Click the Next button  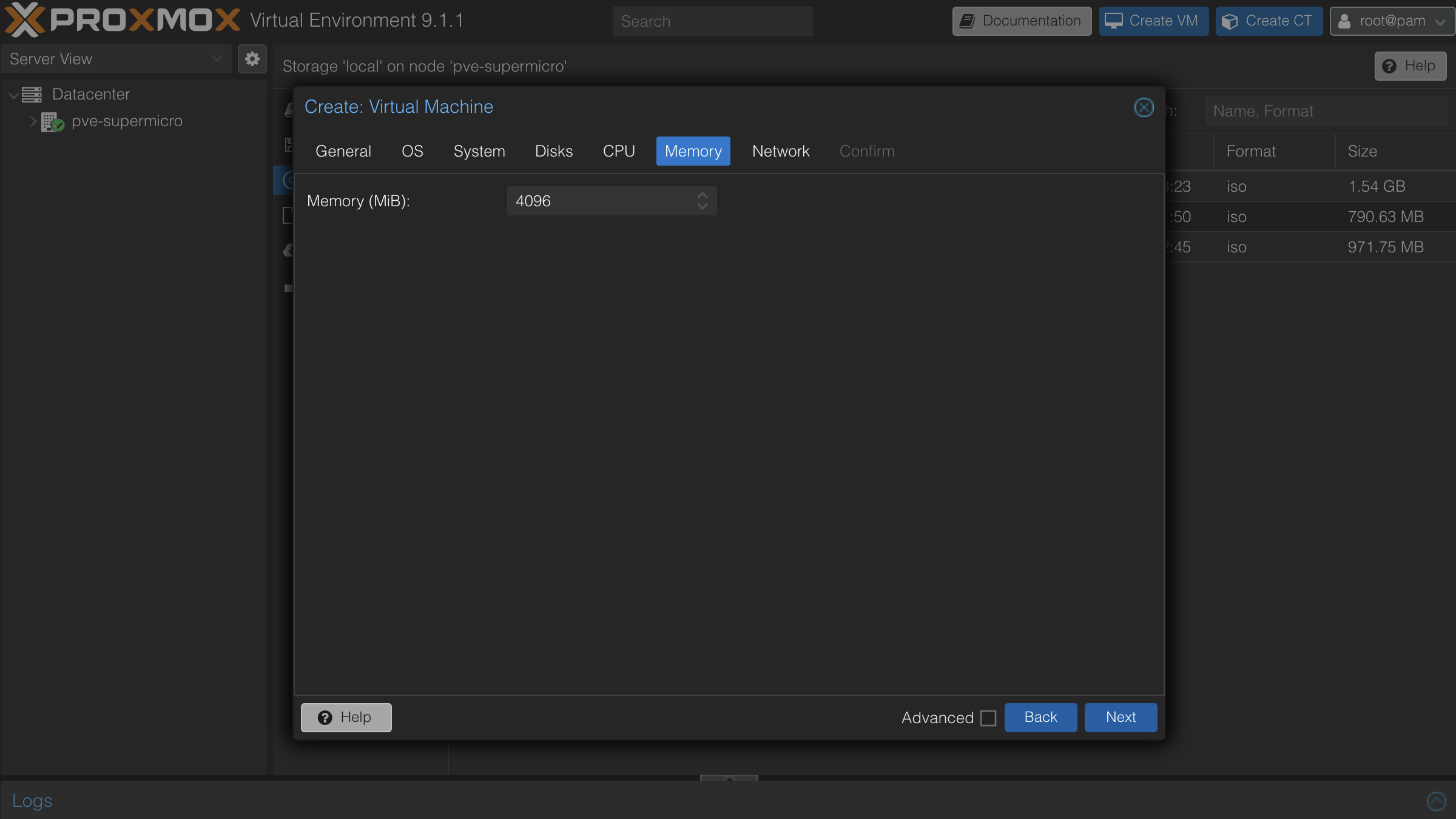[1120, 717]
